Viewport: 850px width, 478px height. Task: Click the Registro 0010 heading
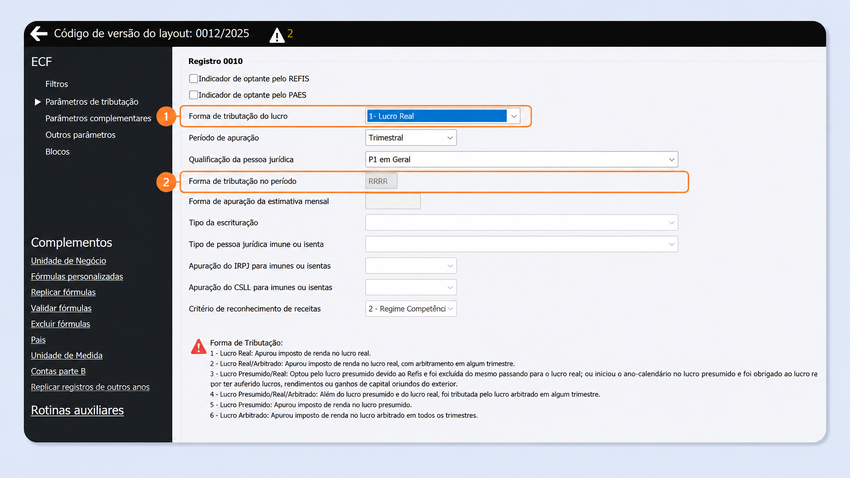(x=216, y=61)
